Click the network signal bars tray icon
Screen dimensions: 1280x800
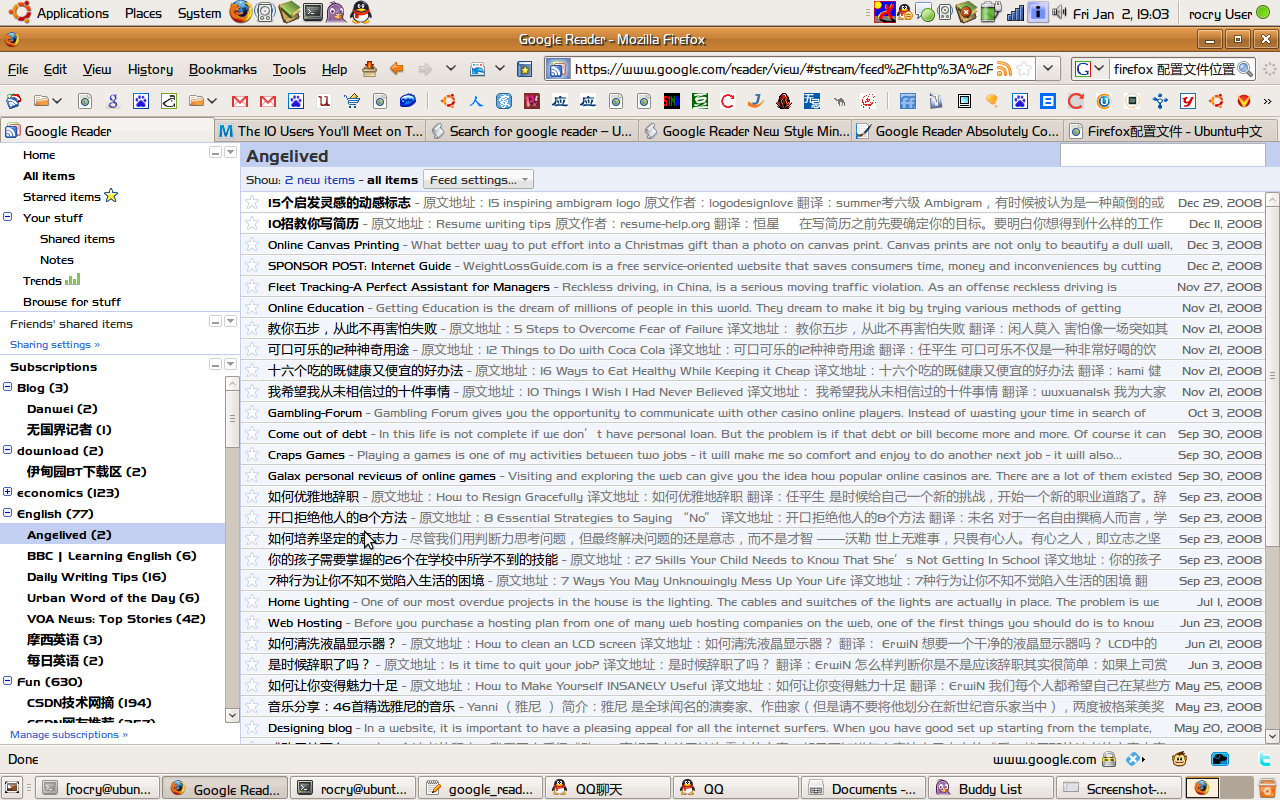click(1015, 13)
